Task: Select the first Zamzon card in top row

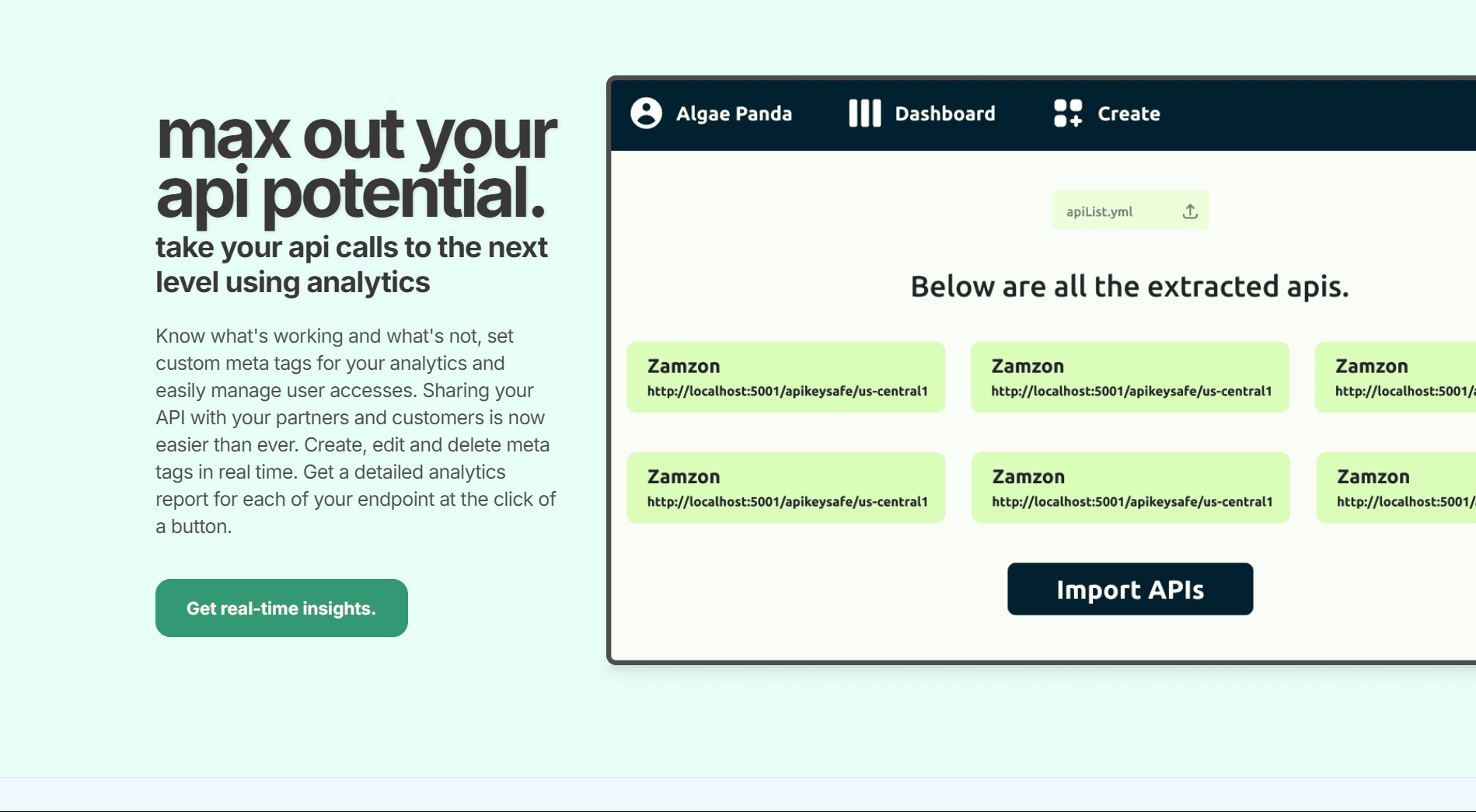Action: pyautogui.click(x=786, y=377)
